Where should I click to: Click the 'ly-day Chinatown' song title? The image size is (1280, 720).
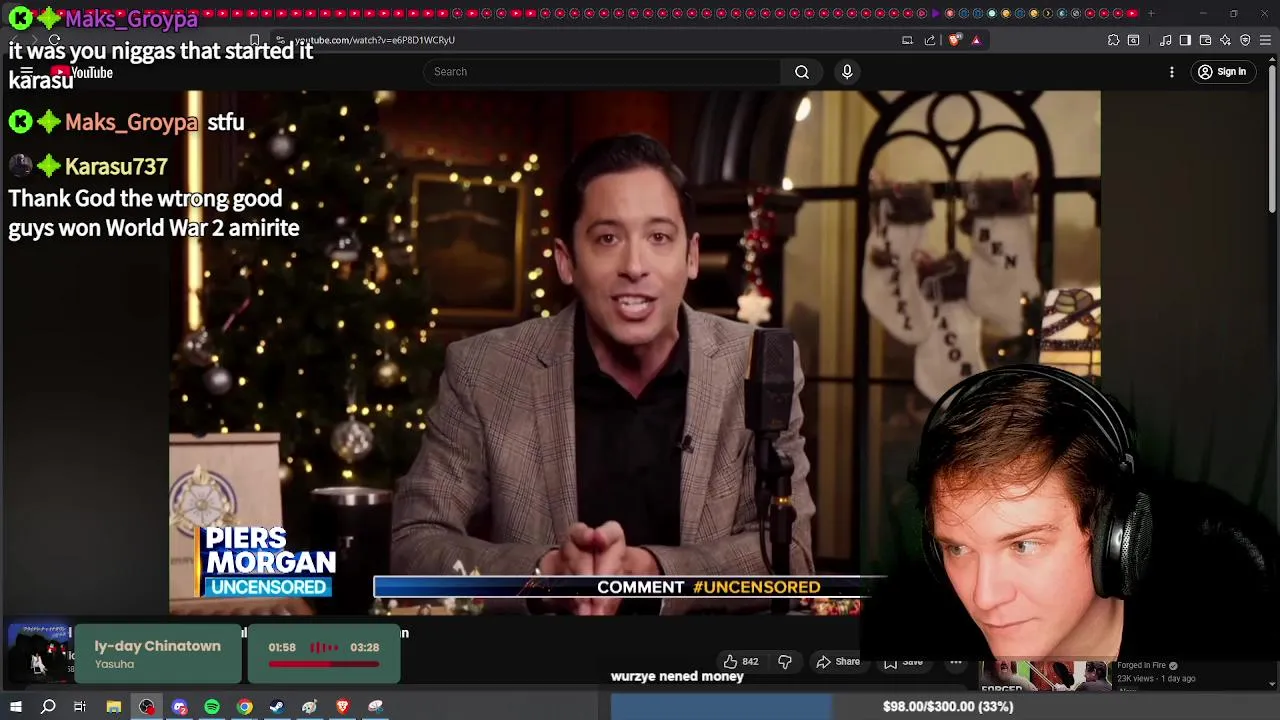pos(157,646)
